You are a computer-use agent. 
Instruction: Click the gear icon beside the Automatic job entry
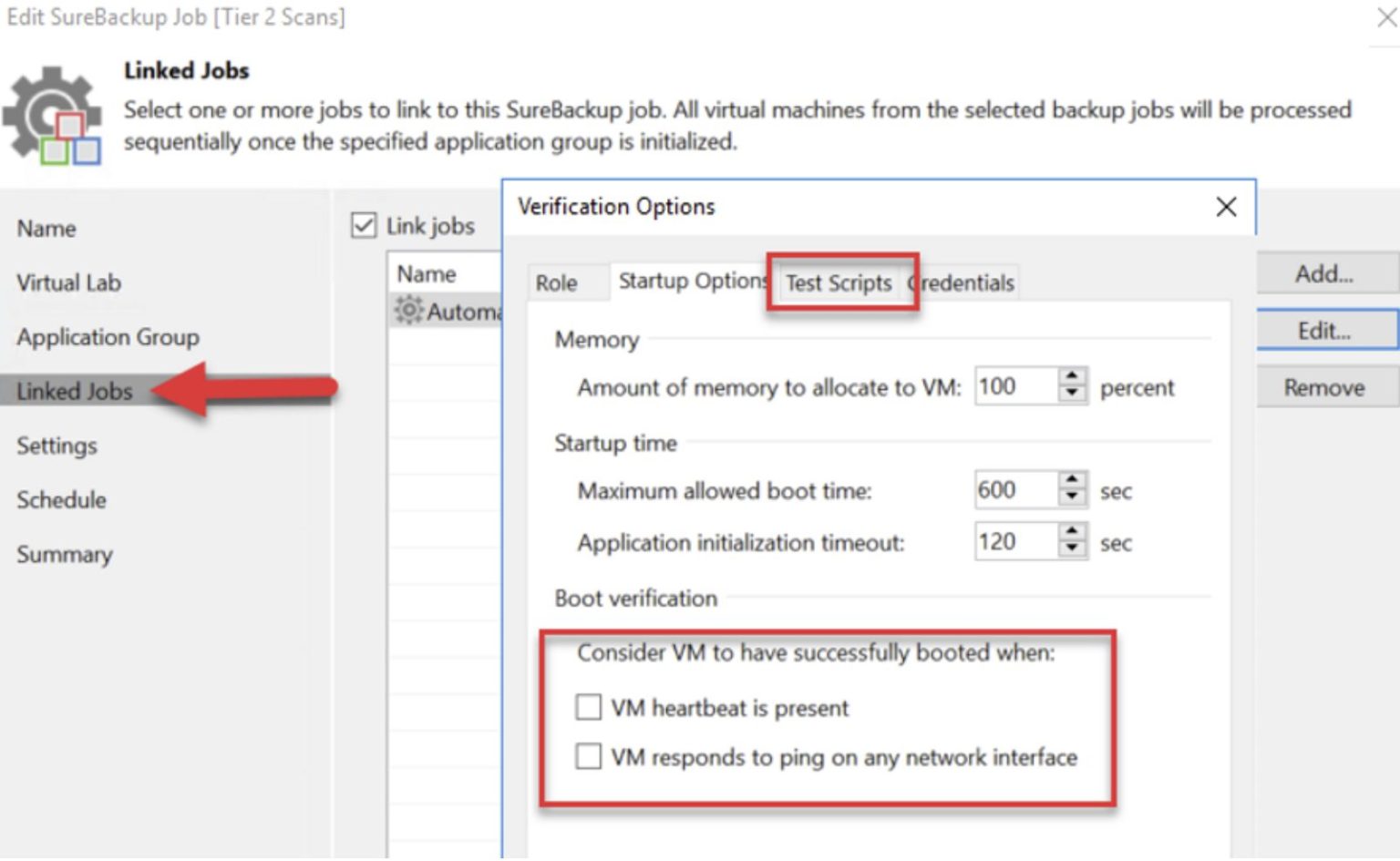409,311
